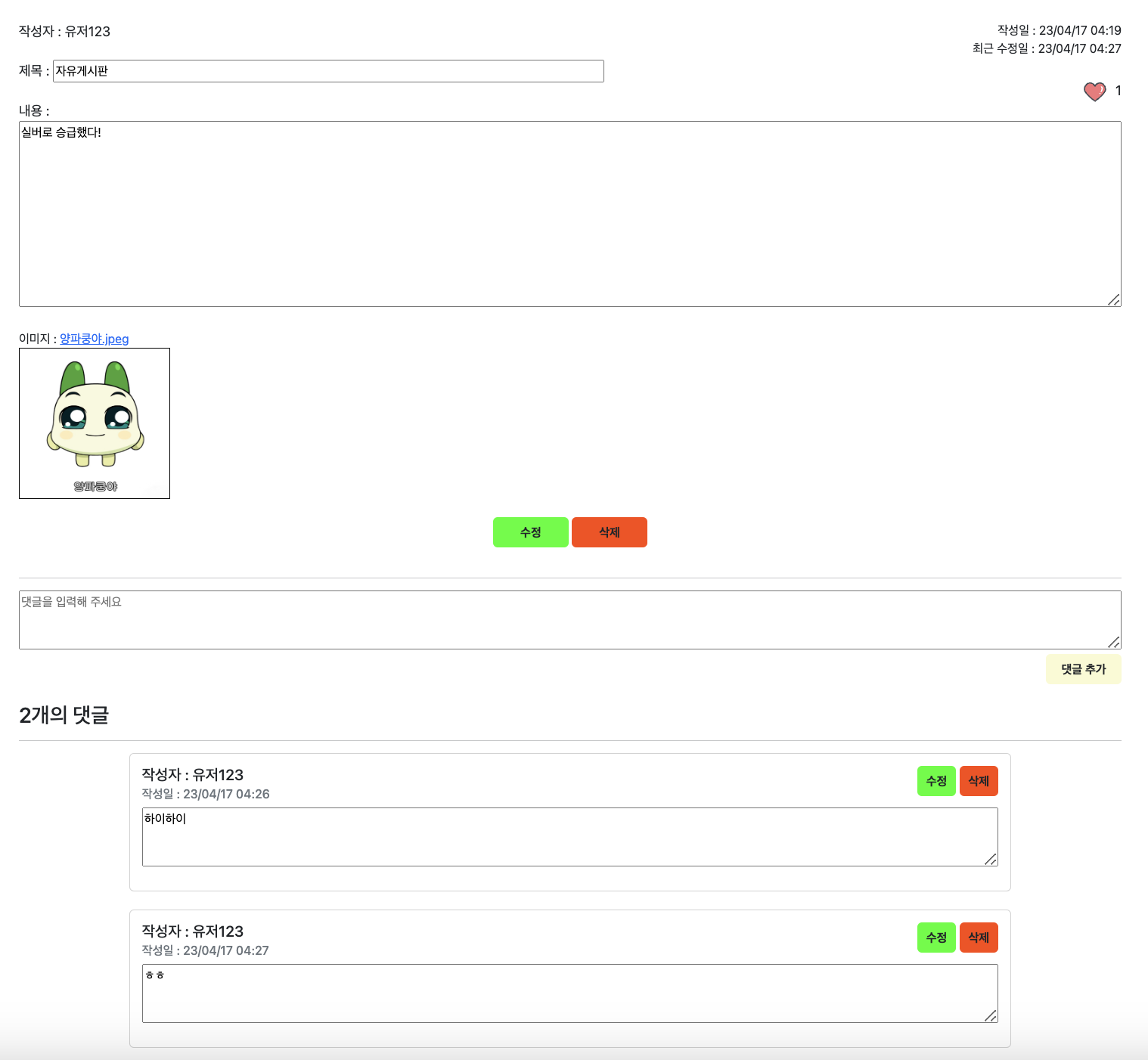Click the 하이하이 comment box resize handle

991,860
